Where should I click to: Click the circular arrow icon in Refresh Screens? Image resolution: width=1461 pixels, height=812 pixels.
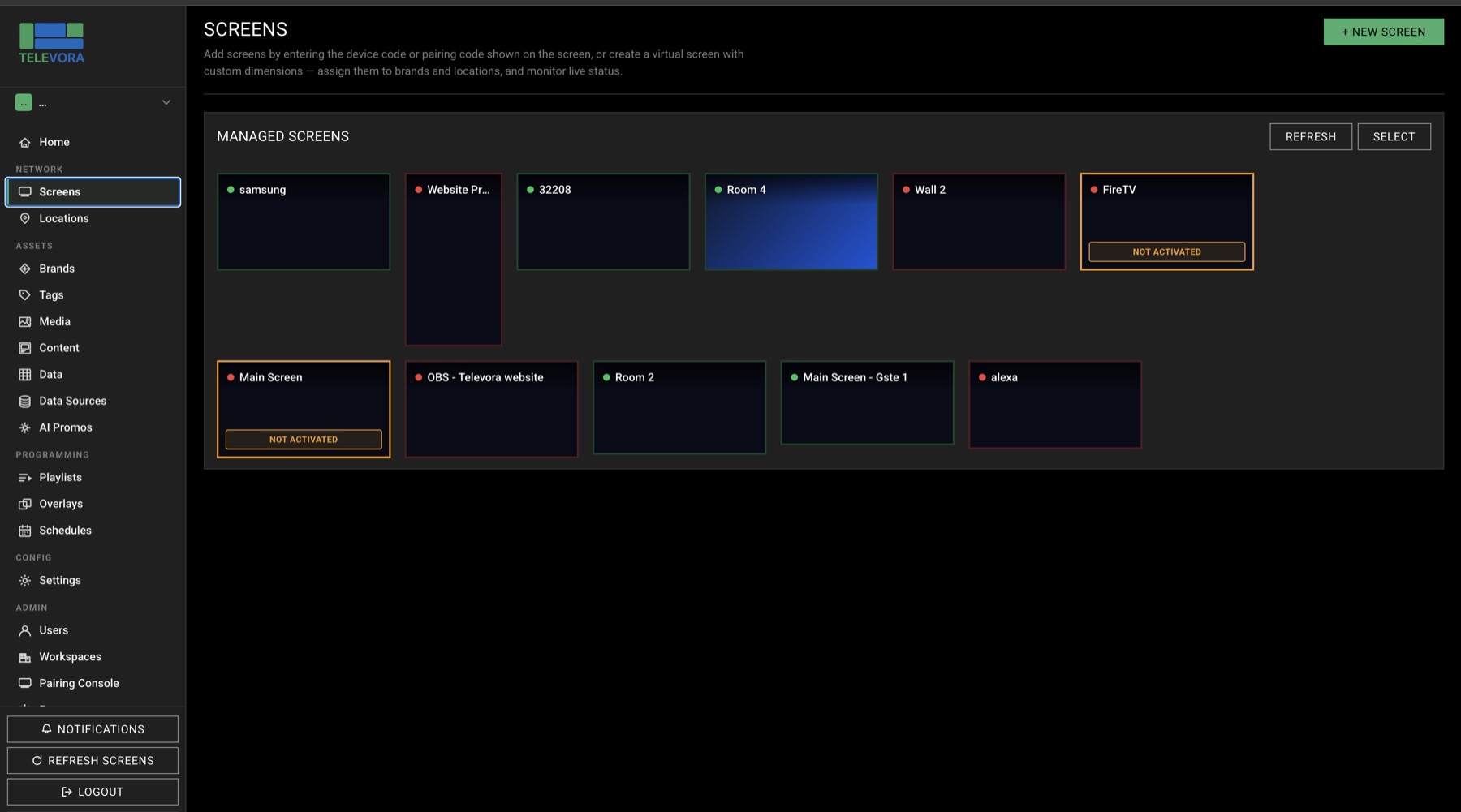[x=37, y=761]
